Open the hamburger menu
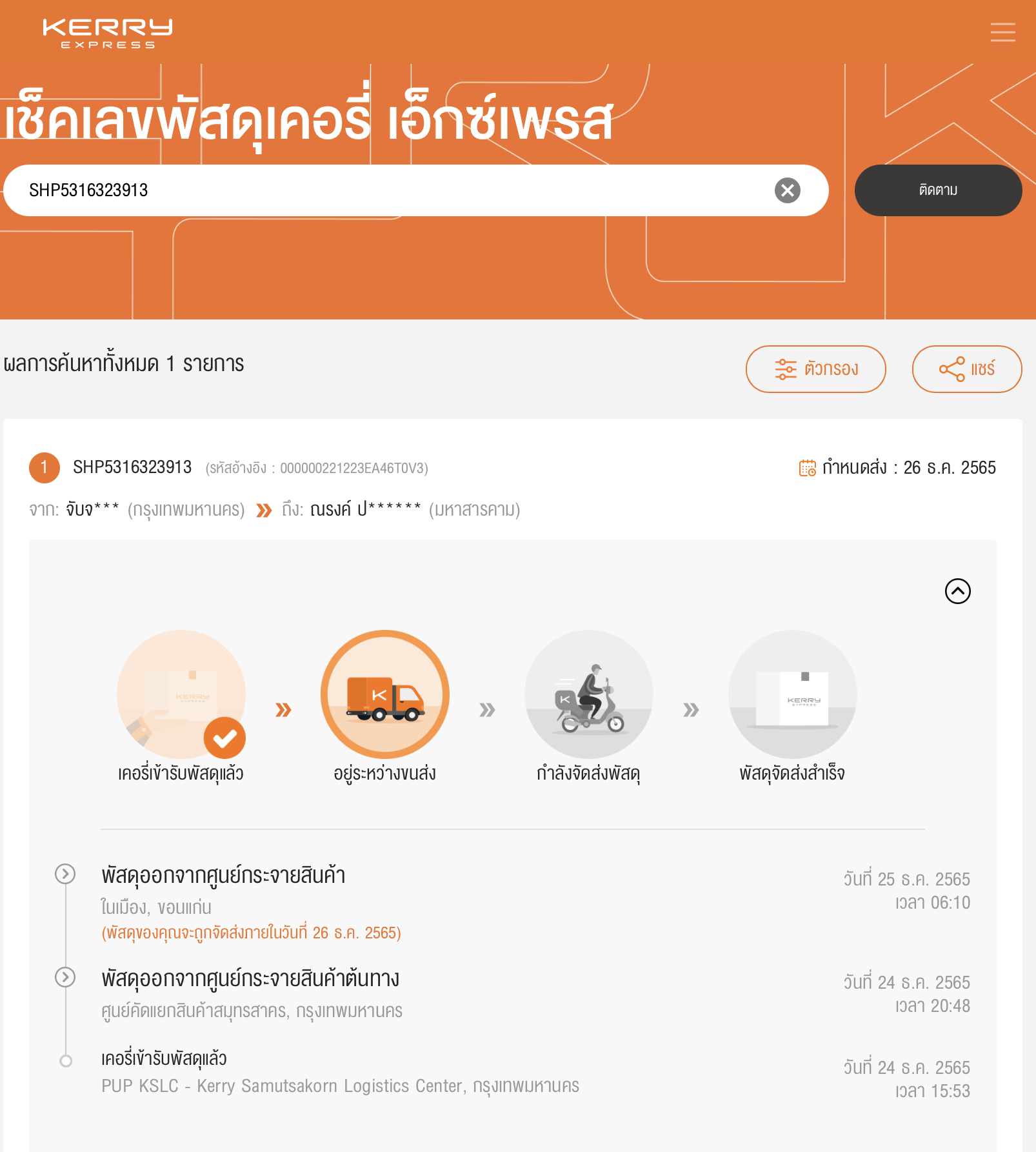The width and height of the screenshot is (1036, 1152). (1002, 32)
